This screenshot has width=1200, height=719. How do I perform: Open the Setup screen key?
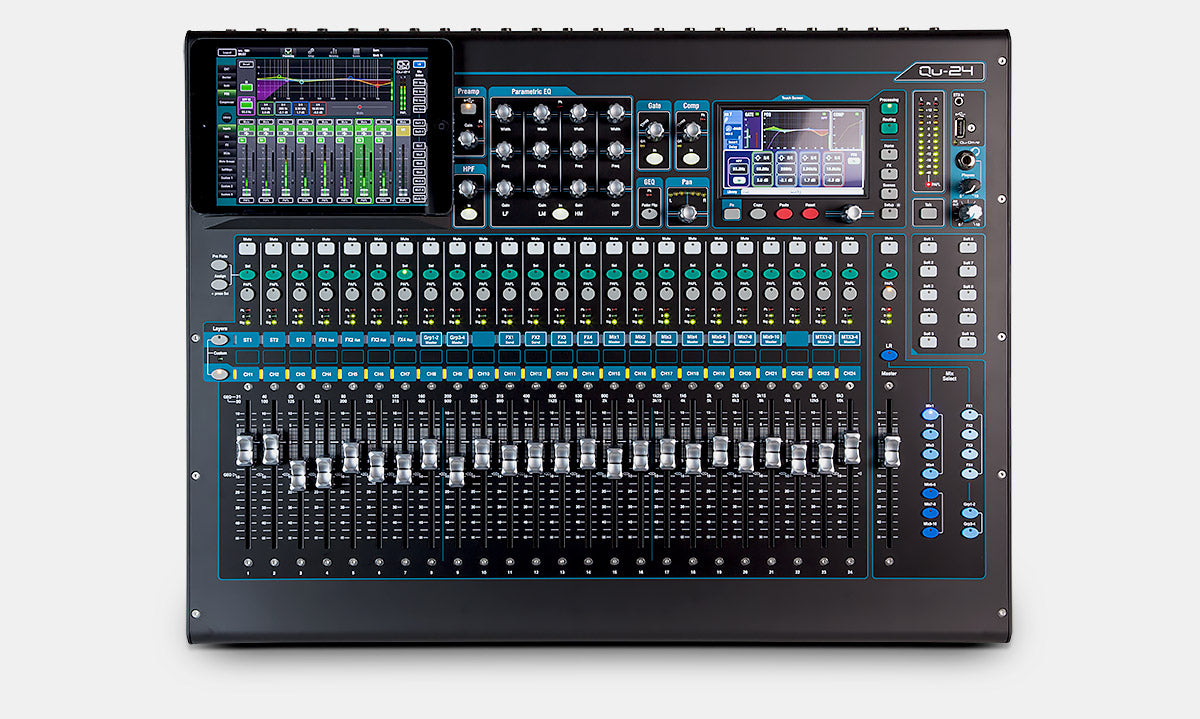pyautogui.click(x=889, y=212)
